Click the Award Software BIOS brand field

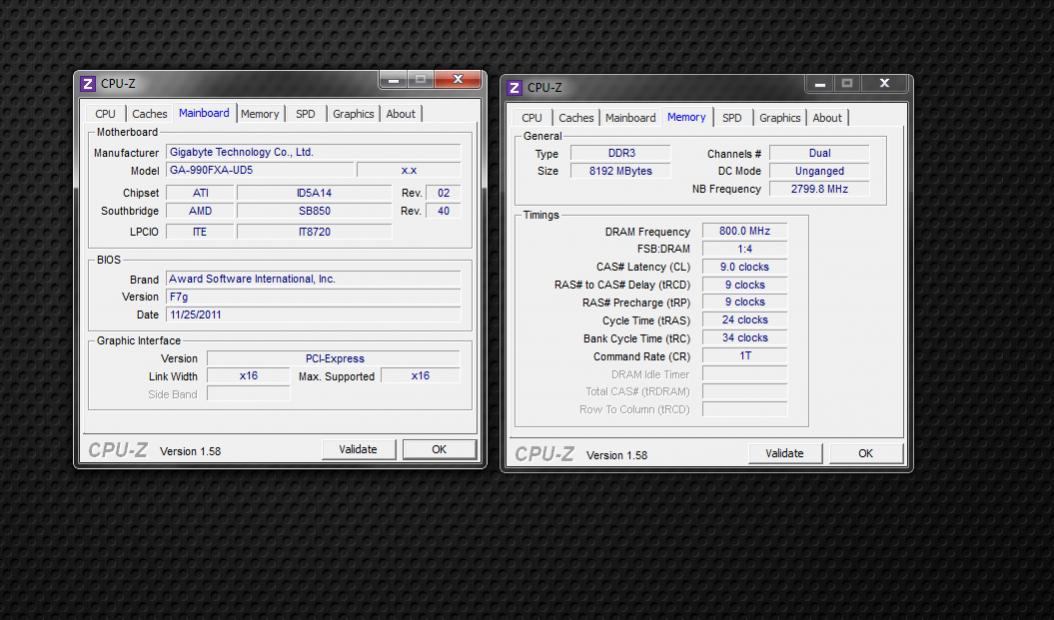pos(313,279)
